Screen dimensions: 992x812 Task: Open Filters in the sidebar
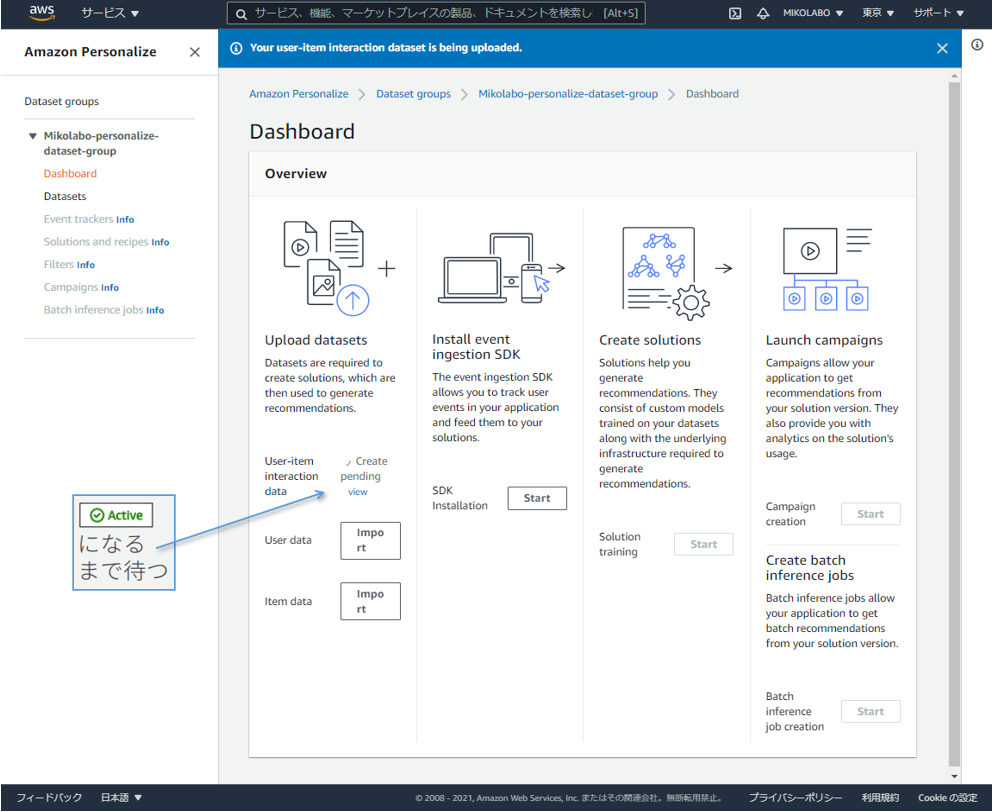(59, 265)
